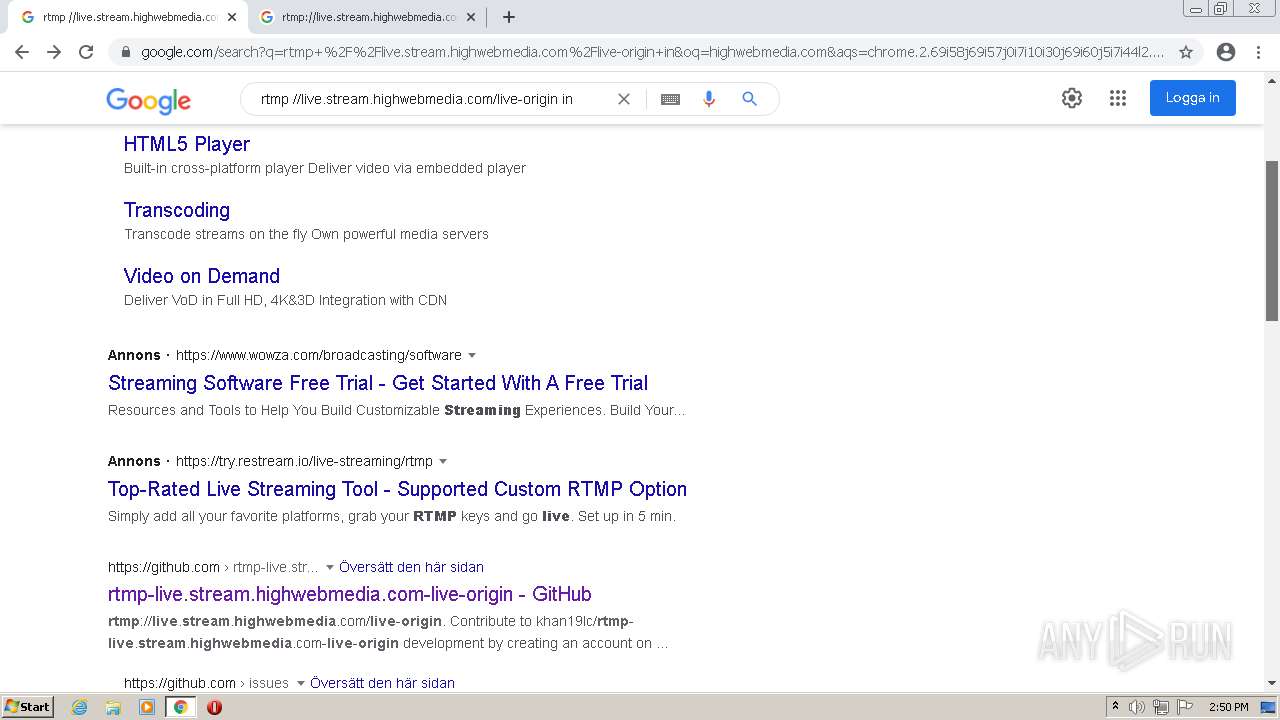
Task: Click the Logga in button
Action: tap(1192, 98)
